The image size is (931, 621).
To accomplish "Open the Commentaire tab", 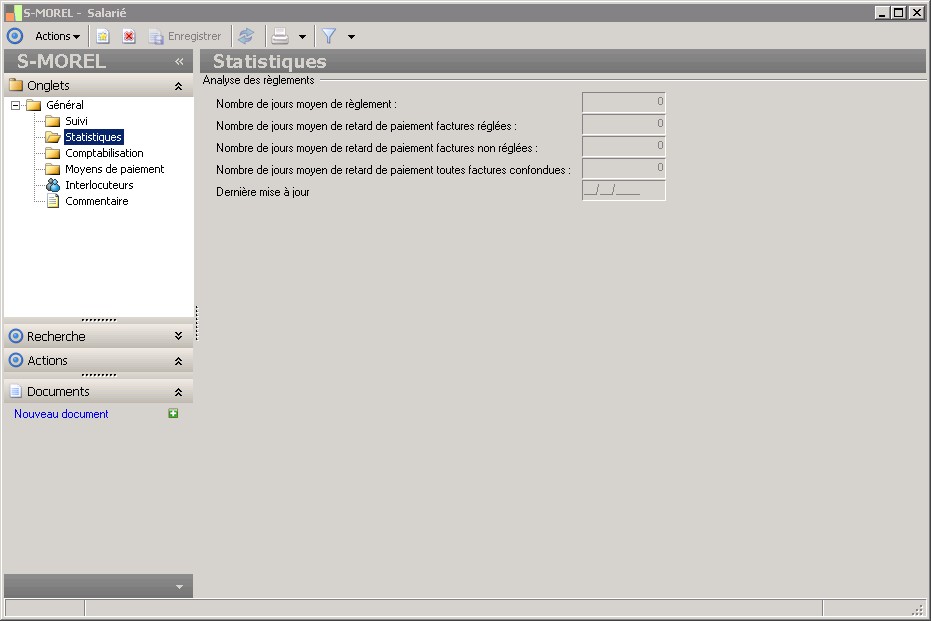I will (97, 201).
